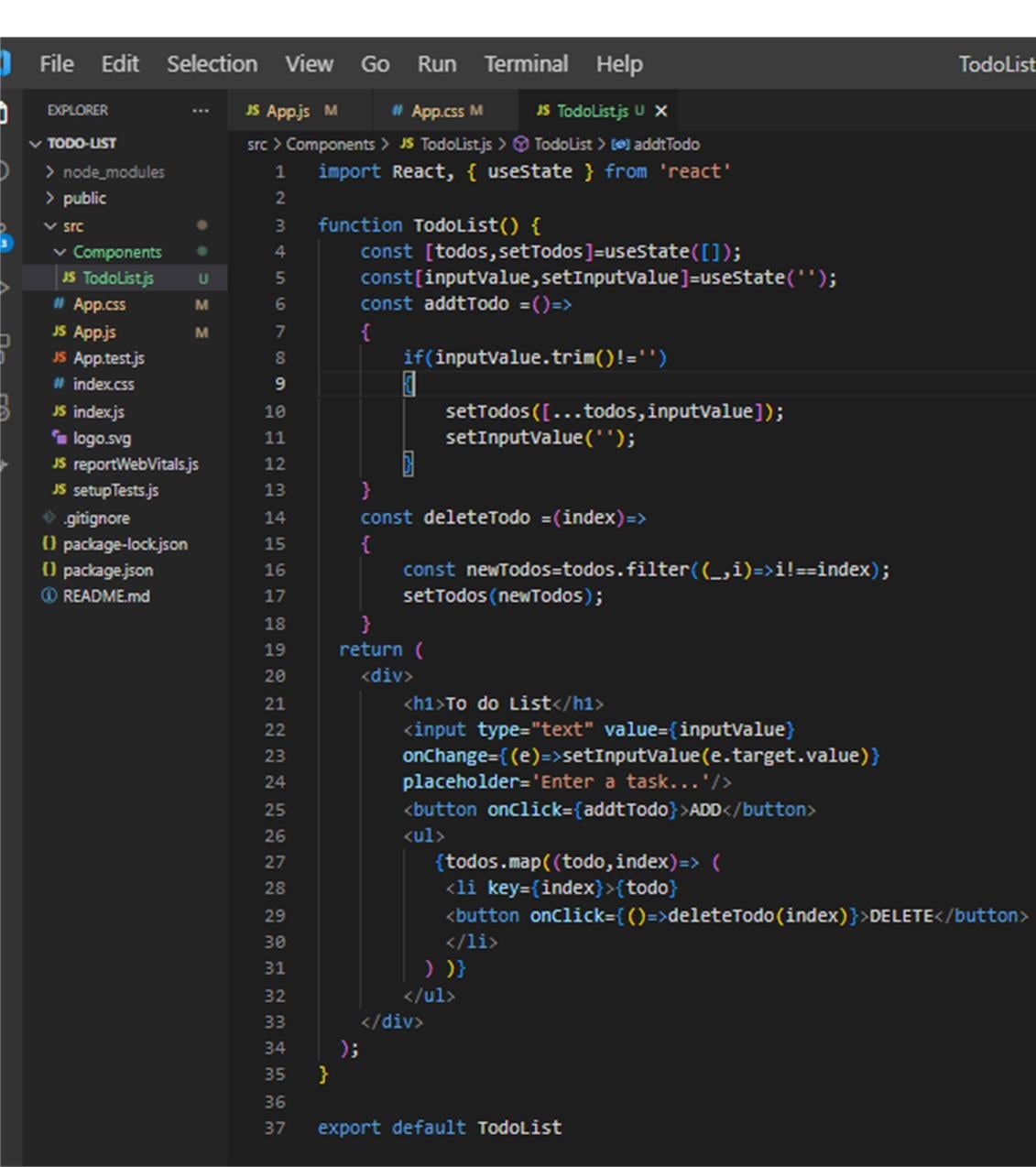Open the Selection menu
Screen dimensions: 1036x1167
(x=212, y=64)
